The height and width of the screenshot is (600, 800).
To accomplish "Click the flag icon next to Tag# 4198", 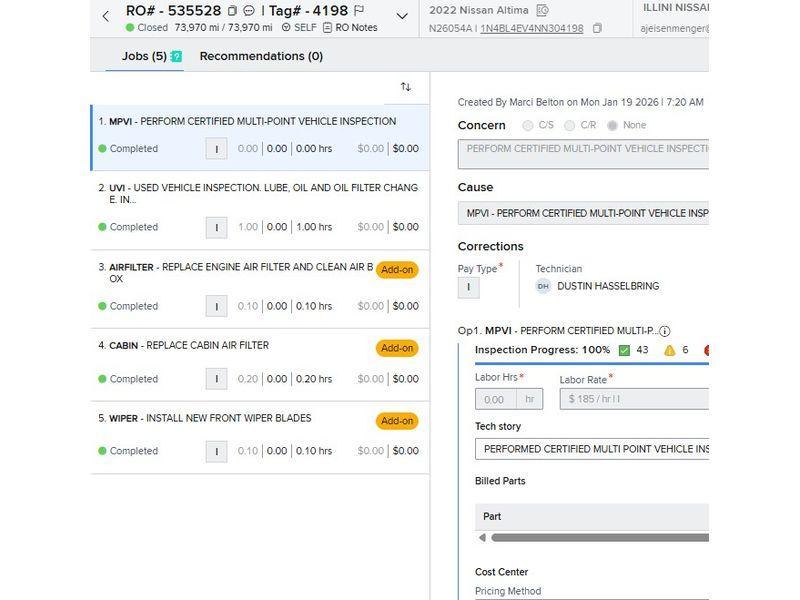I will [x=359, y=11].
